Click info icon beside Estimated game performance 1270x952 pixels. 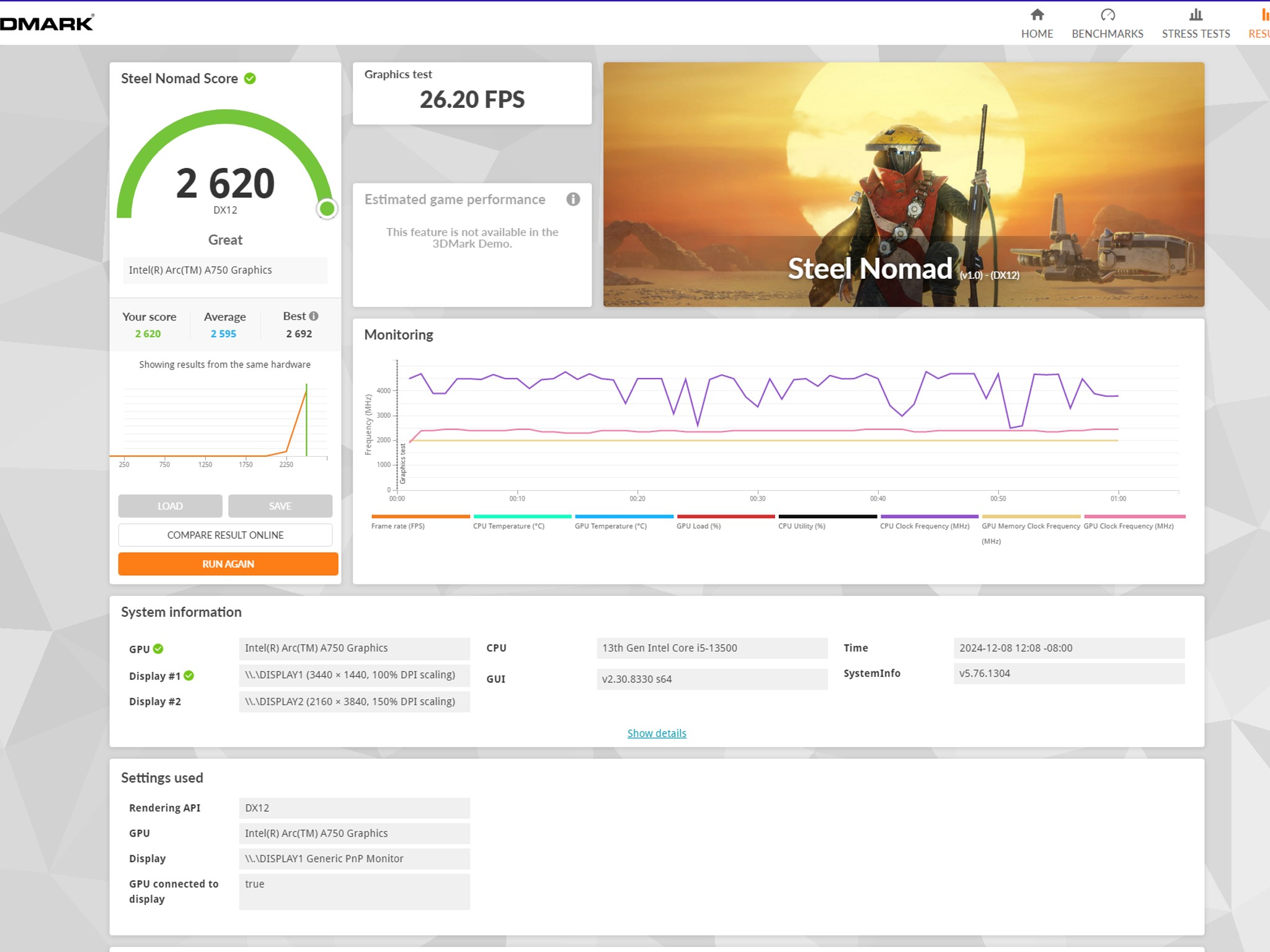(573, 199)
